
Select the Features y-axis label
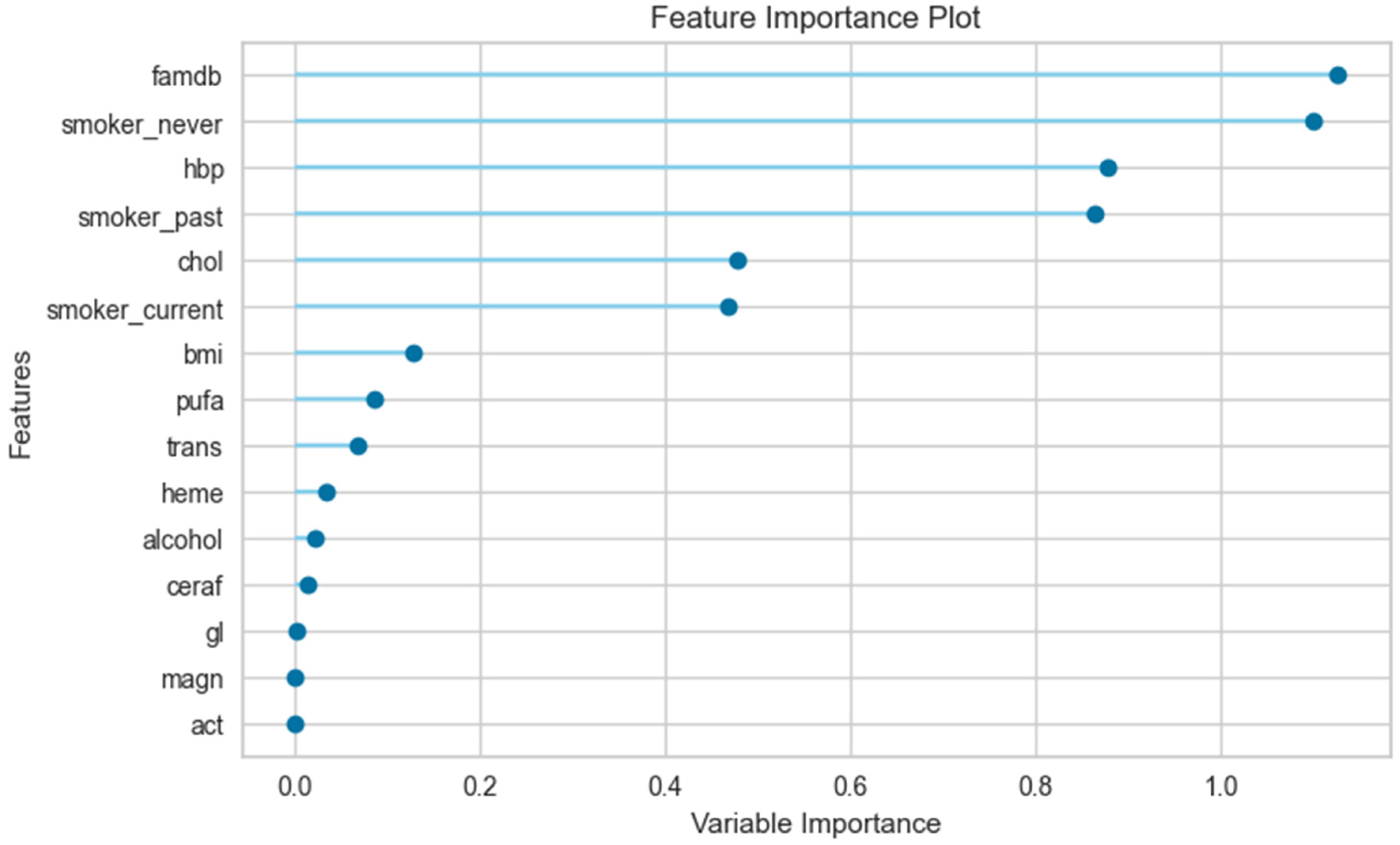coord(21,405)
